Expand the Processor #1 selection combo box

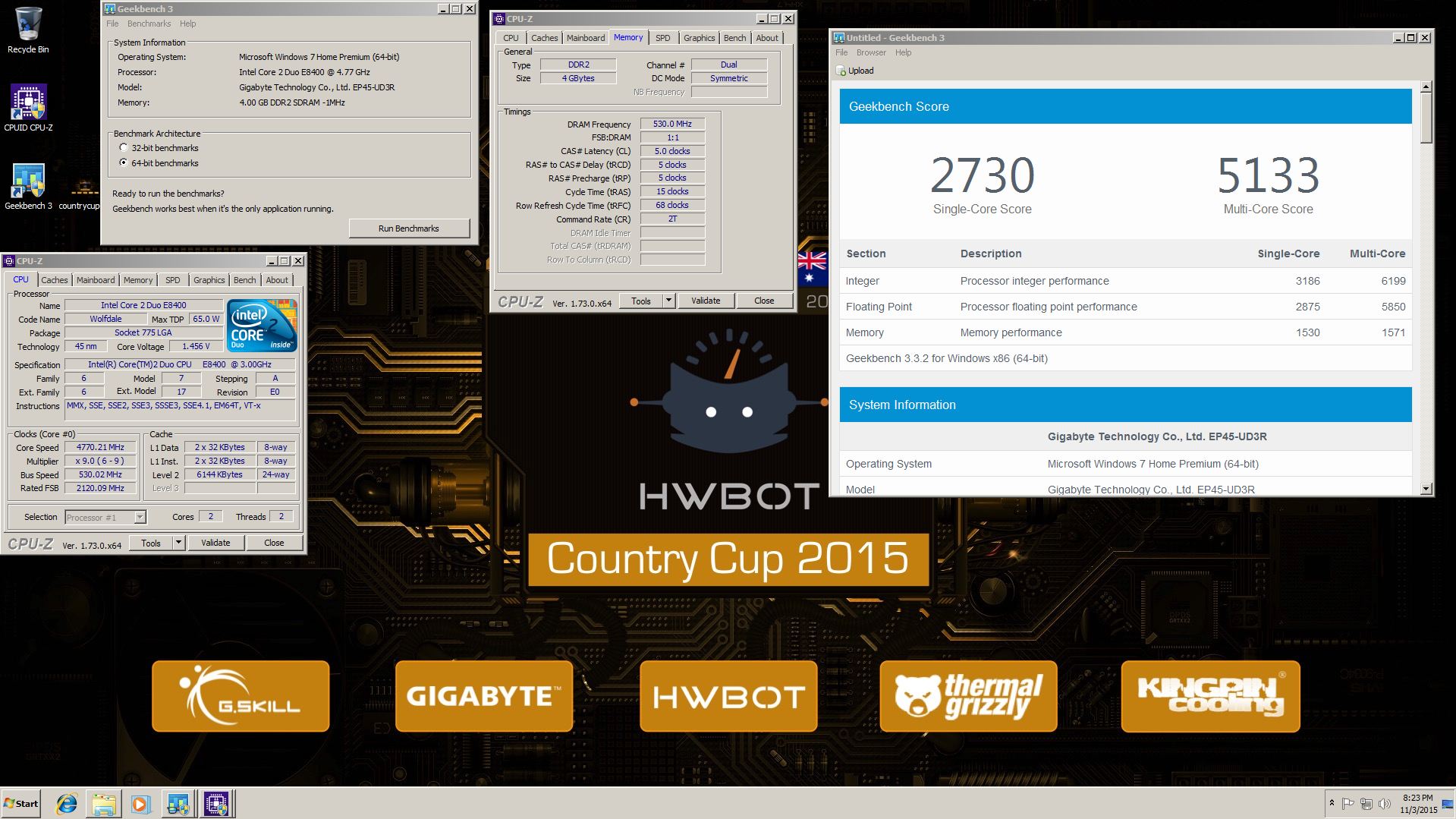[x=140, y=517]
